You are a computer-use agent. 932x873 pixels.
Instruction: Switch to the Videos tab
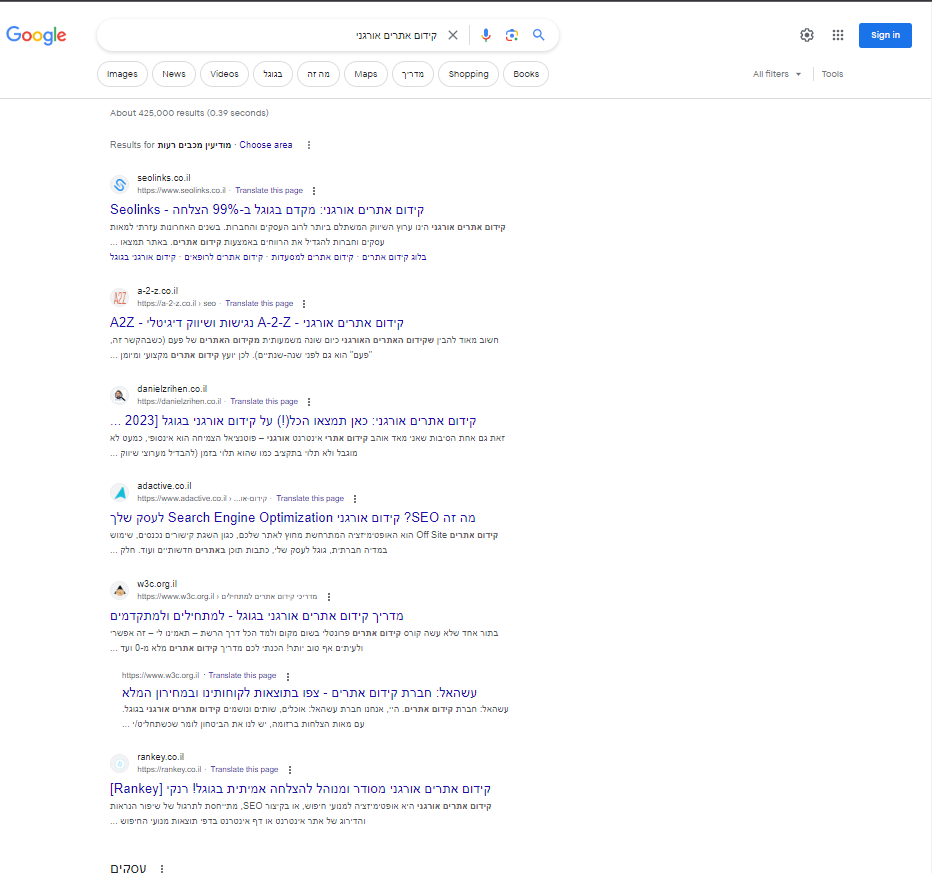pyautogui.click(x=224, y=74)
